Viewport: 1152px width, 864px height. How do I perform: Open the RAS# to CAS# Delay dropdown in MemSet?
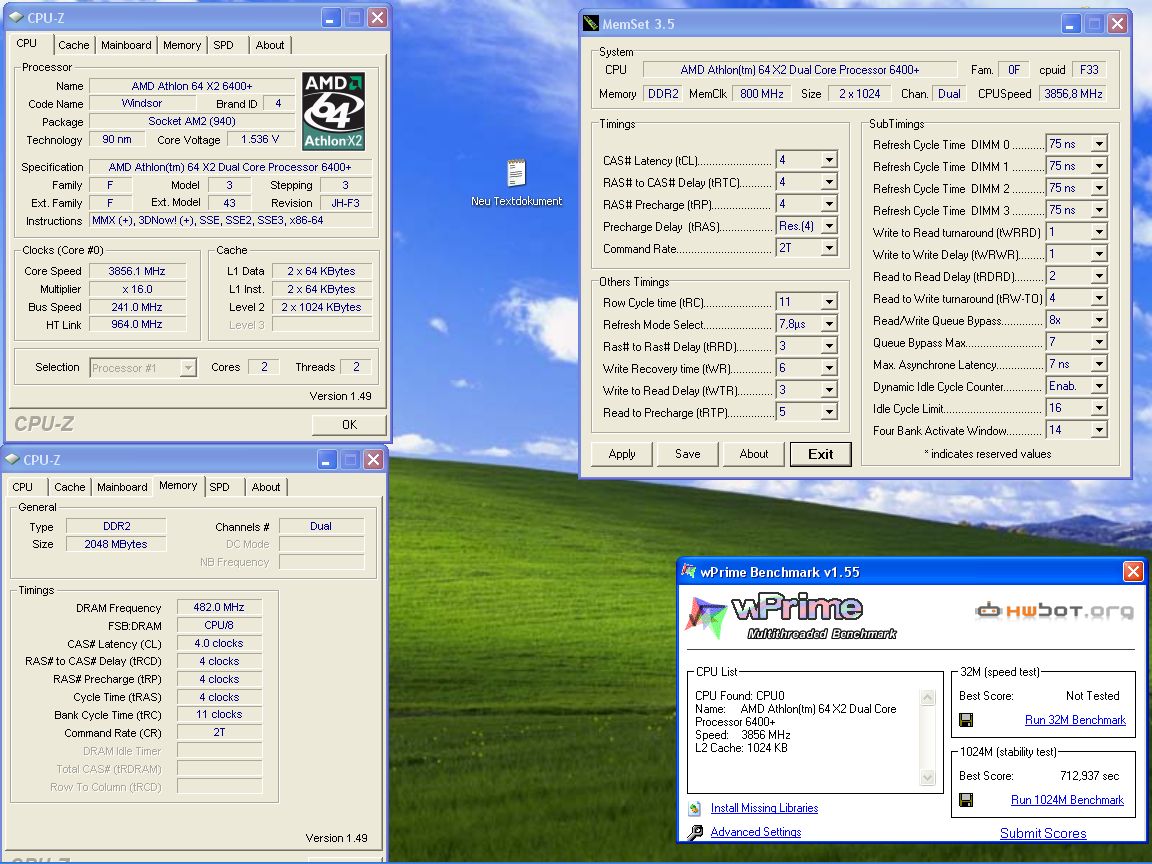[829, 182]
